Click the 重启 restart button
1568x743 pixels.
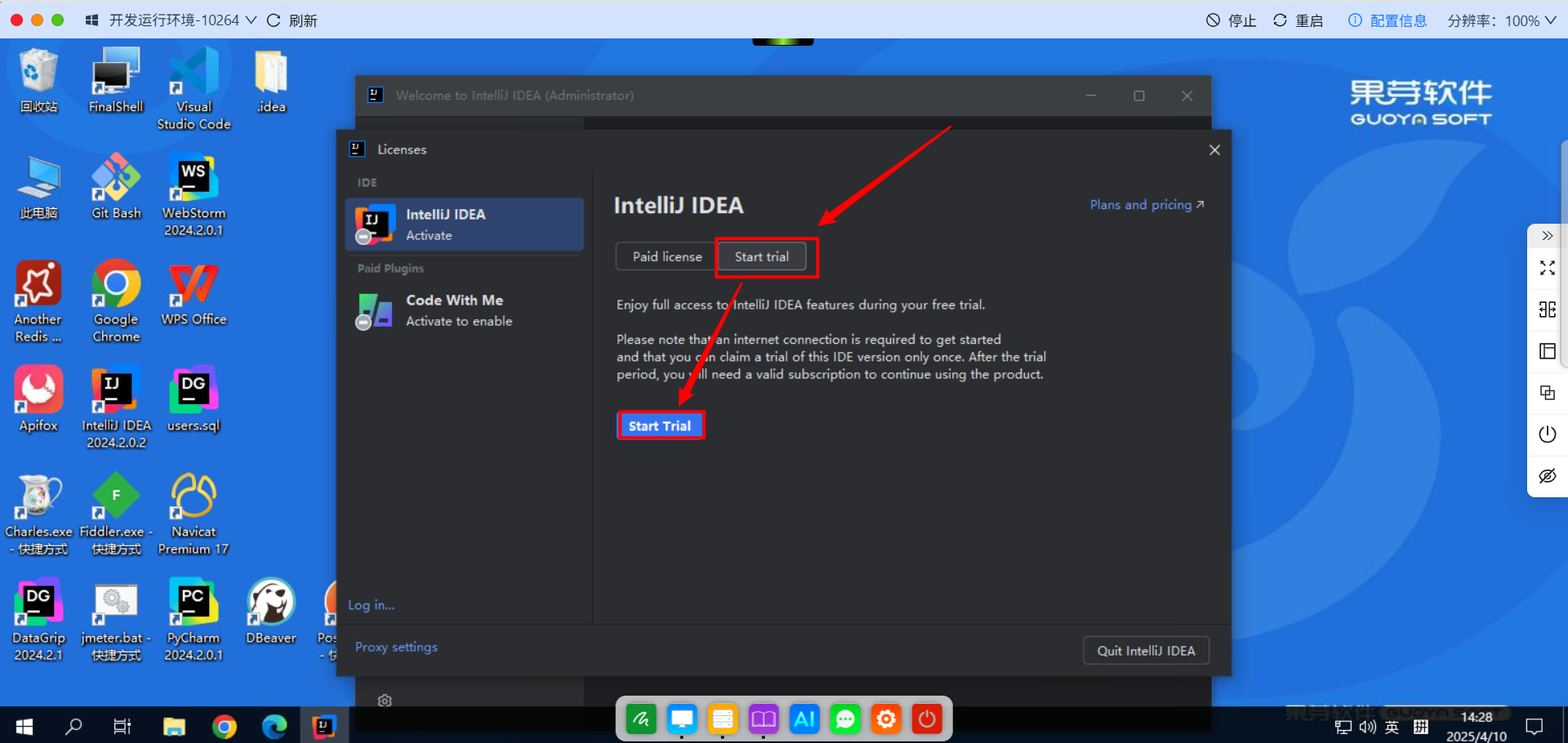(x=1298, y=20)
